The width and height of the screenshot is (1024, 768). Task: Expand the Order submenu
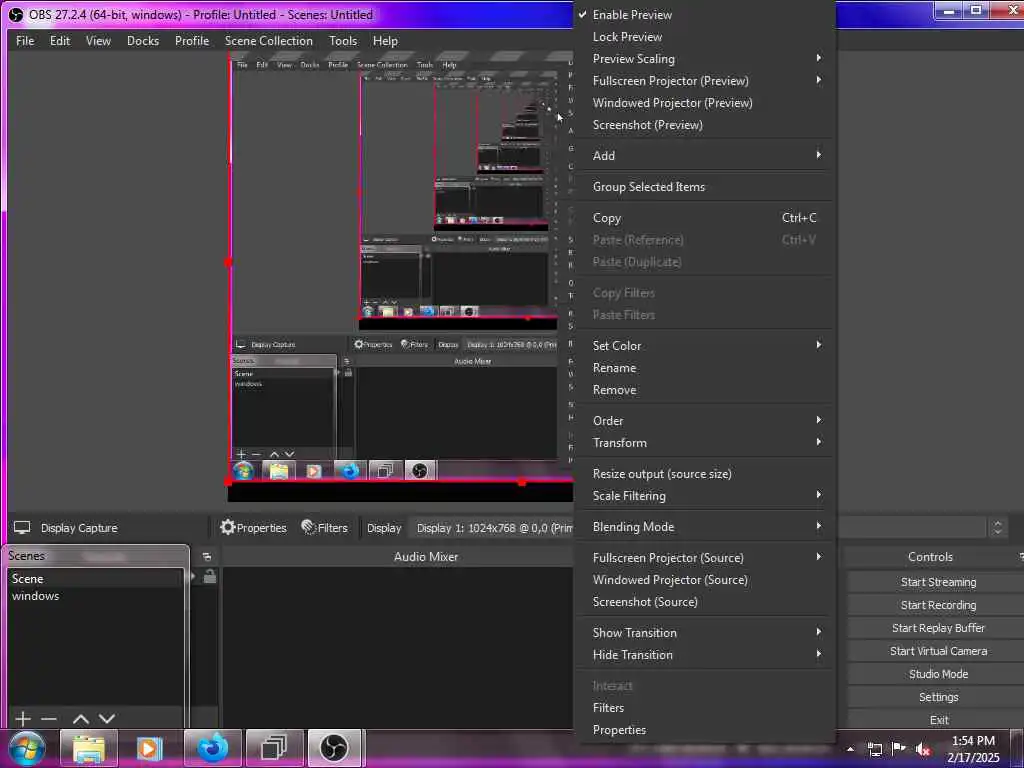tap(704, 421)
